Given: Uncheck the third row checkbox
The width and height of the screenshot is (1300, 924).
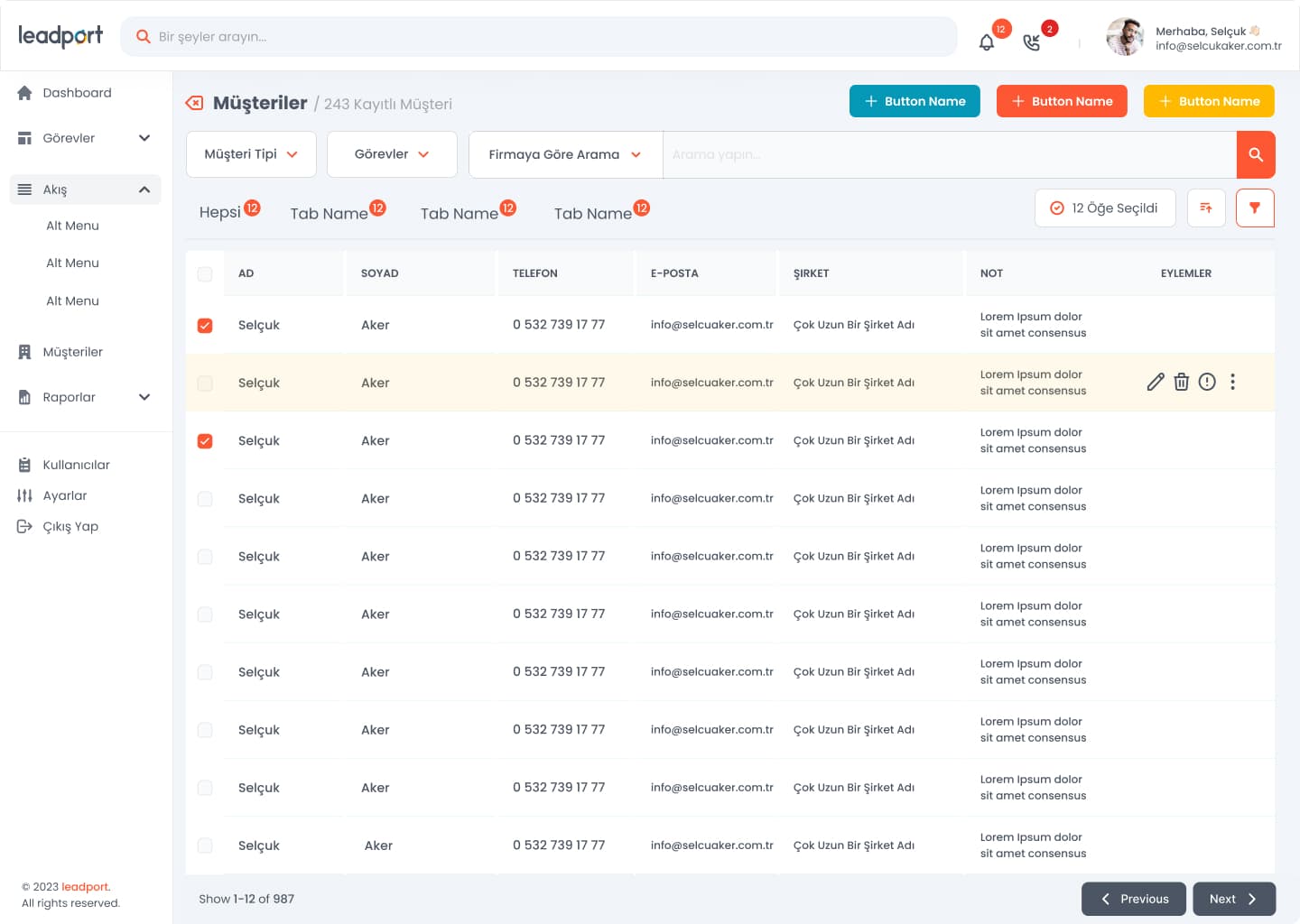Looking at the screenshot, I should point(205,440).
